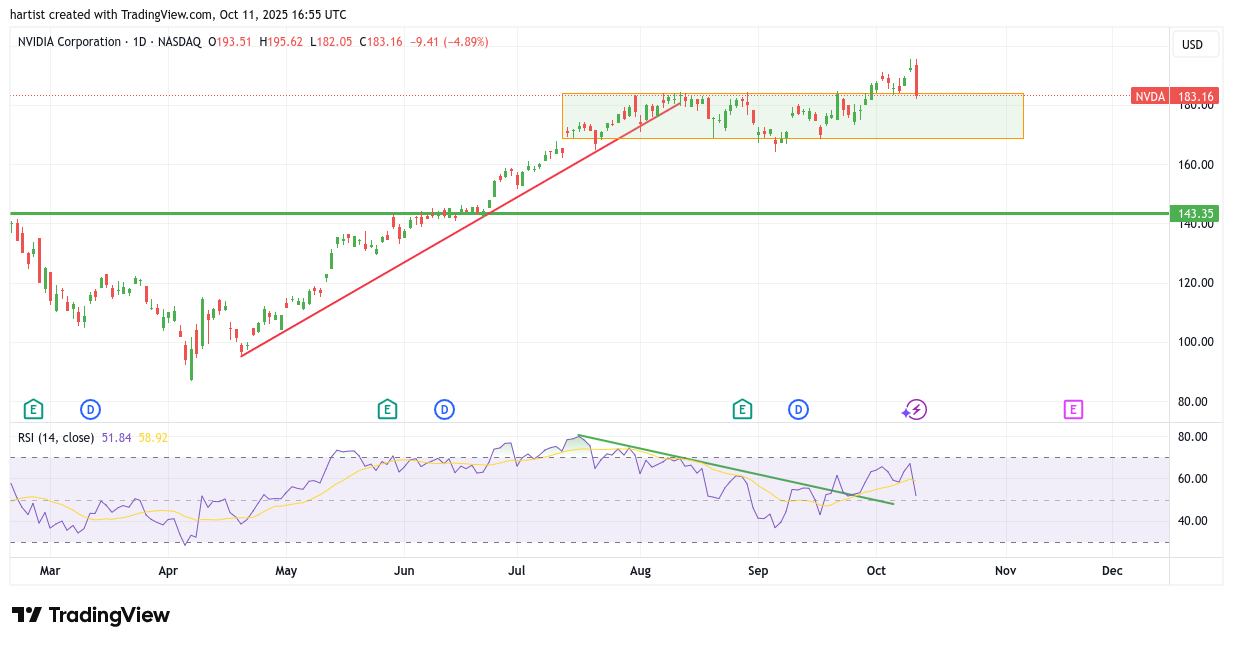This screenshot has width=1233, height=645.
Task: Click the leftmost blue dividend D marker
Action: tap(91, 409)
